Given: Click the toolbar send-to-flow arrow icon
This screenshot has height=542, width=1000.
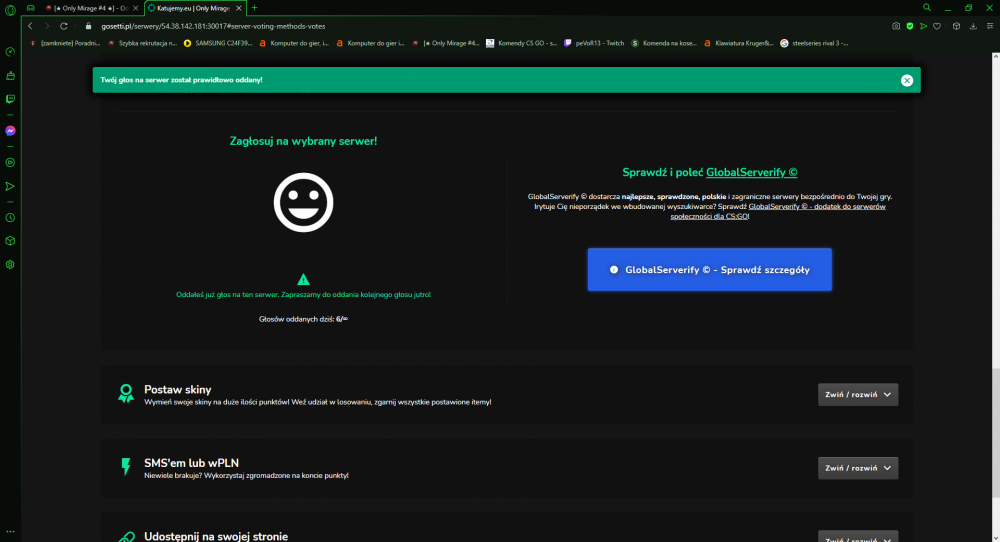Looking at the screenshot, I should pos(923,26).
